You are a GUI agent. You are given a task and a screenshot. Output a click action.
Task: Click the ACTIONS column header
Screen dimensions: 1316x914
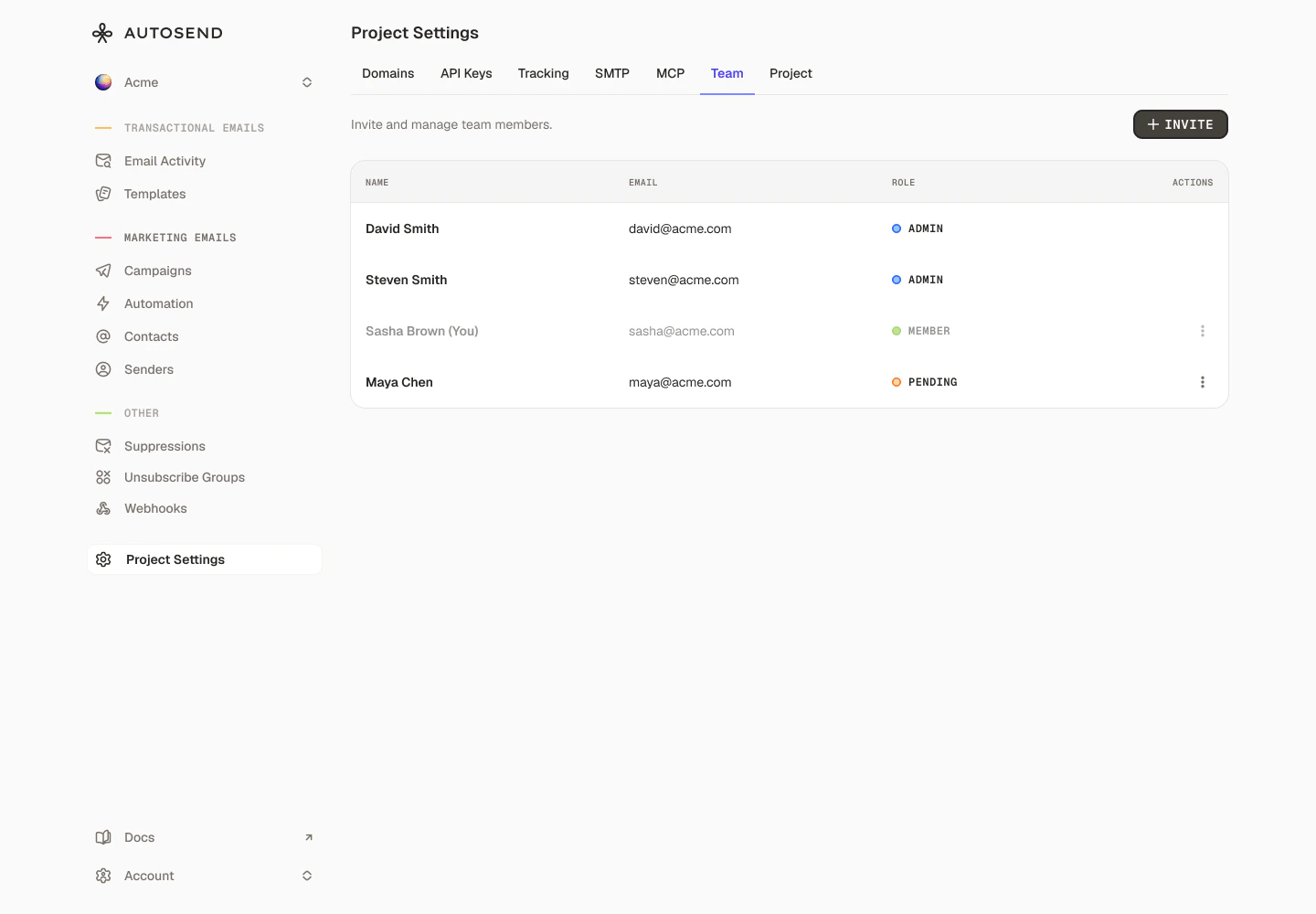(1193, 183)
